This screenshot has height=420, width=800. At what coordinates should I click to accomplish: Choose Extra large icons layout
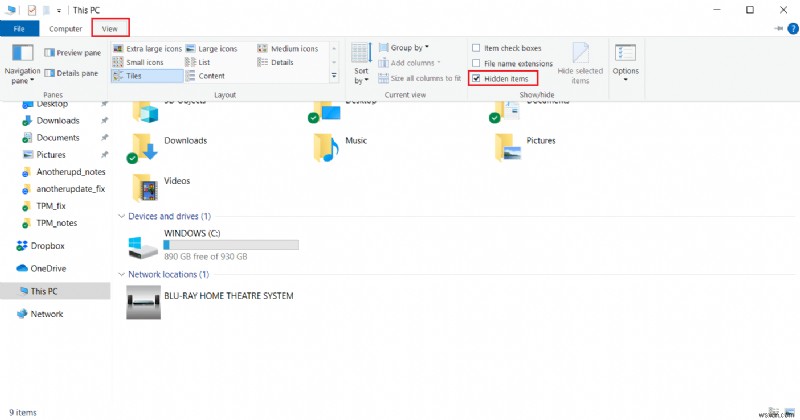pyautogui.click(x=147, y=48)
